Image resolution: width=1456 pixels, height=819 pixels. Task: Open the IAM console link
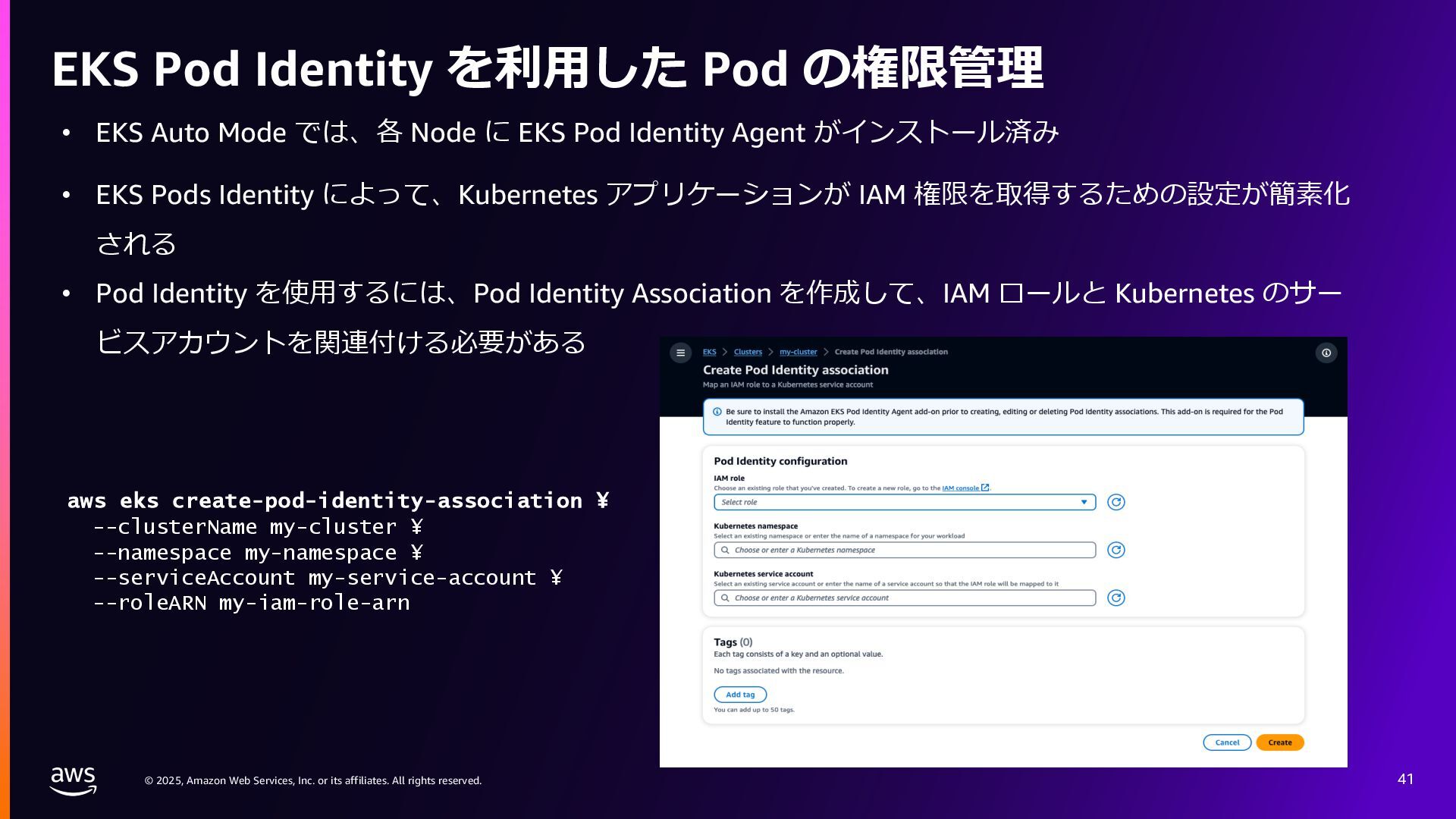coord(959,488)
